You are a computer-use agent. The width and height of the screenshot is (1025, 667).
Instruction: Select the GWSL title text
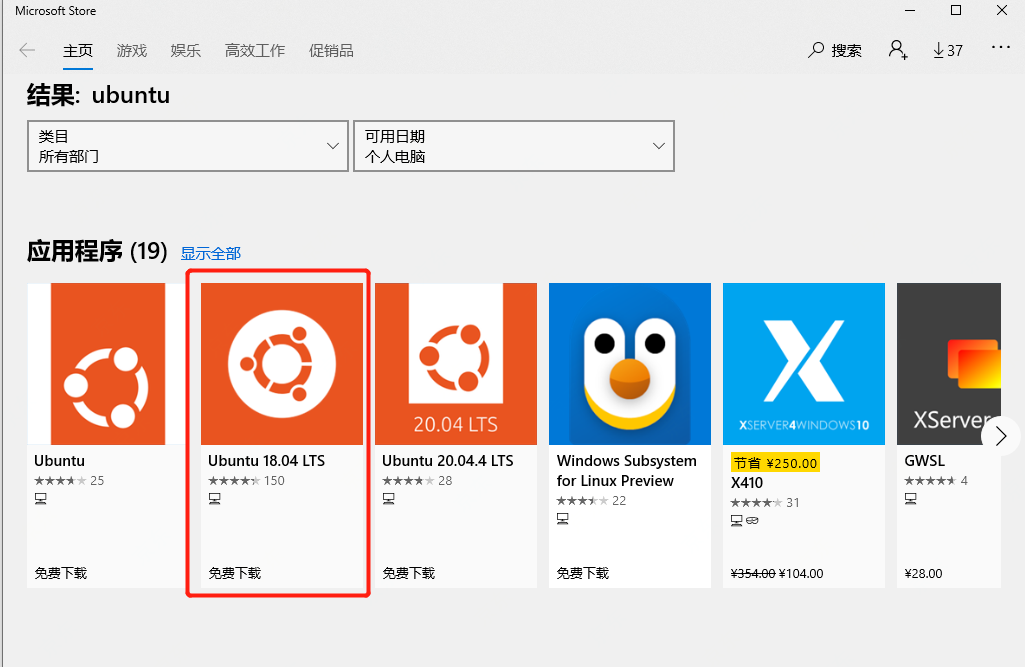pyautogui.click(x=924, y=461)
